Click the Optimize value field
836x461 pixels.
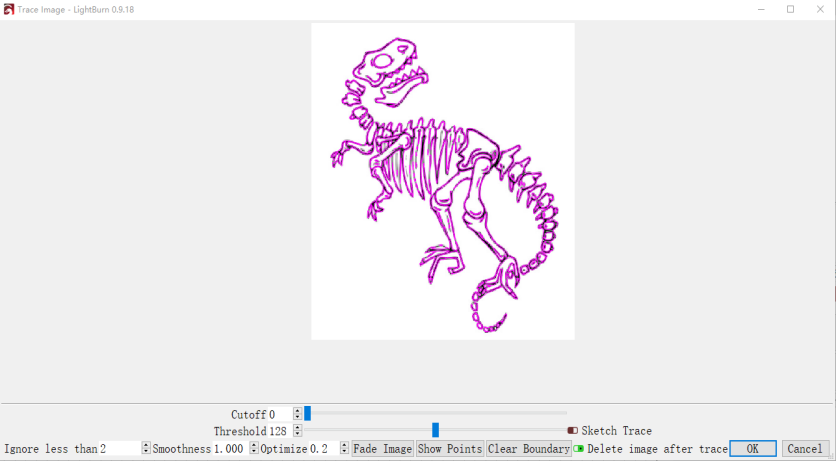click(x=324, y=449)
